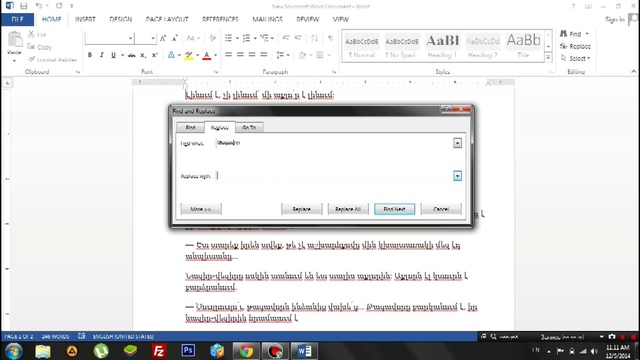Expand underline style dropdown arrow
Image resolution: width=640 pixels, height=360 pixels.
point(122,55)
